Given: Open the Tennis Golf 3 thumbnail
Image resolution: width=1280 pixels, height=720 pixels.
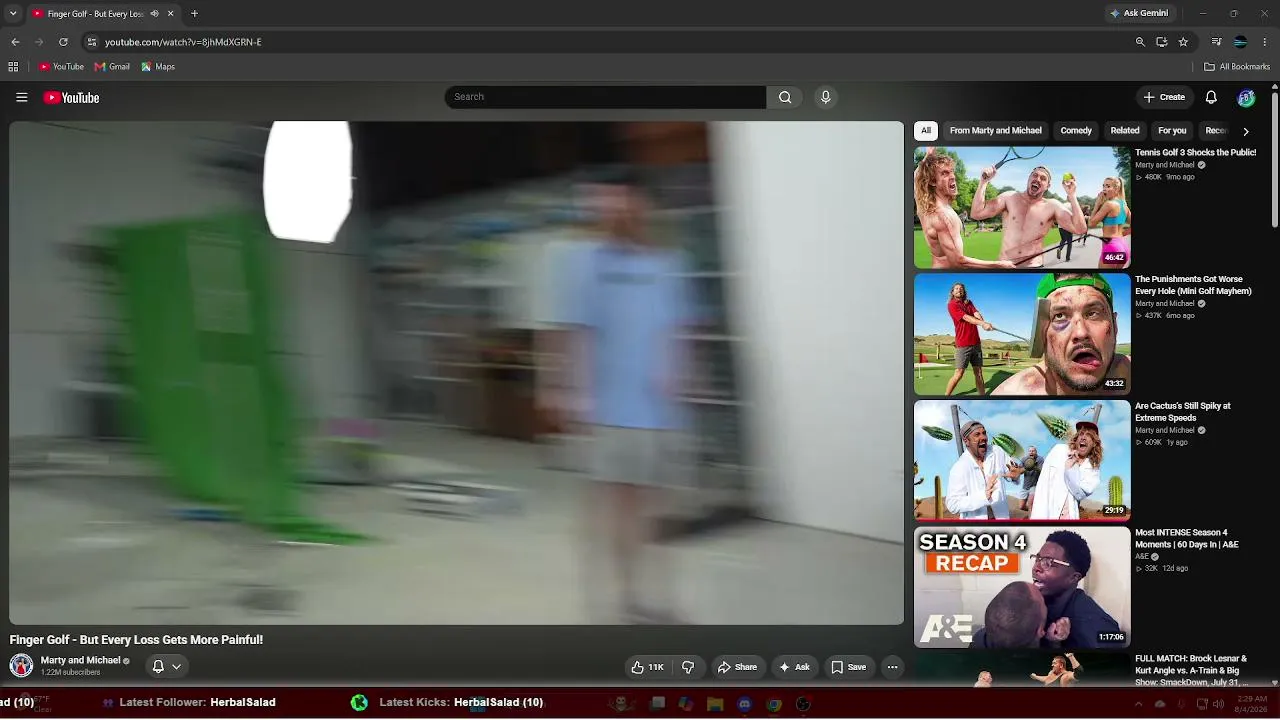Looking at the screenshot, I should tap(1022, 207).
